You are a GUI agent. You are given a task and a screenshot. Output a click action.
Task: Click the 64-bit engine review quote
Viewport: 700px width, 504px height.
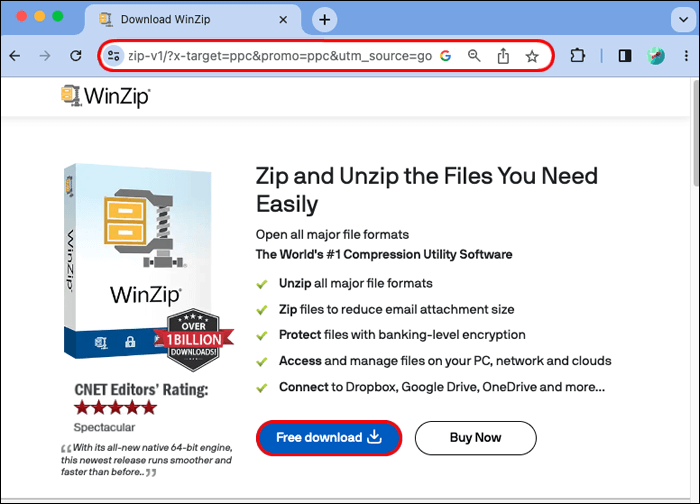tap(146, 460)
